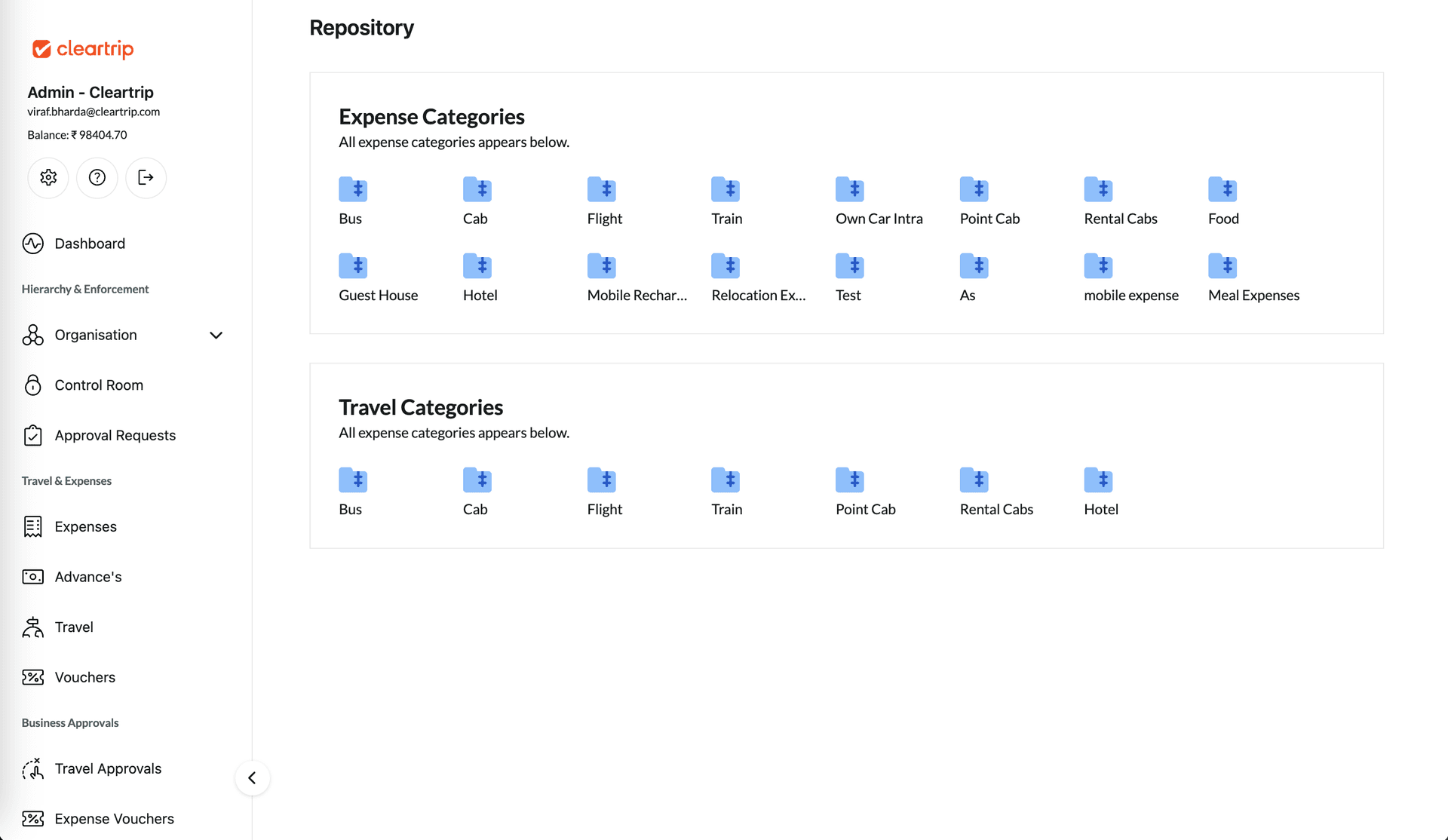Screen dimensions: 1448x840
Task: Click the Approval Requests clipboard icon
Action: click(x=32, y=435)
